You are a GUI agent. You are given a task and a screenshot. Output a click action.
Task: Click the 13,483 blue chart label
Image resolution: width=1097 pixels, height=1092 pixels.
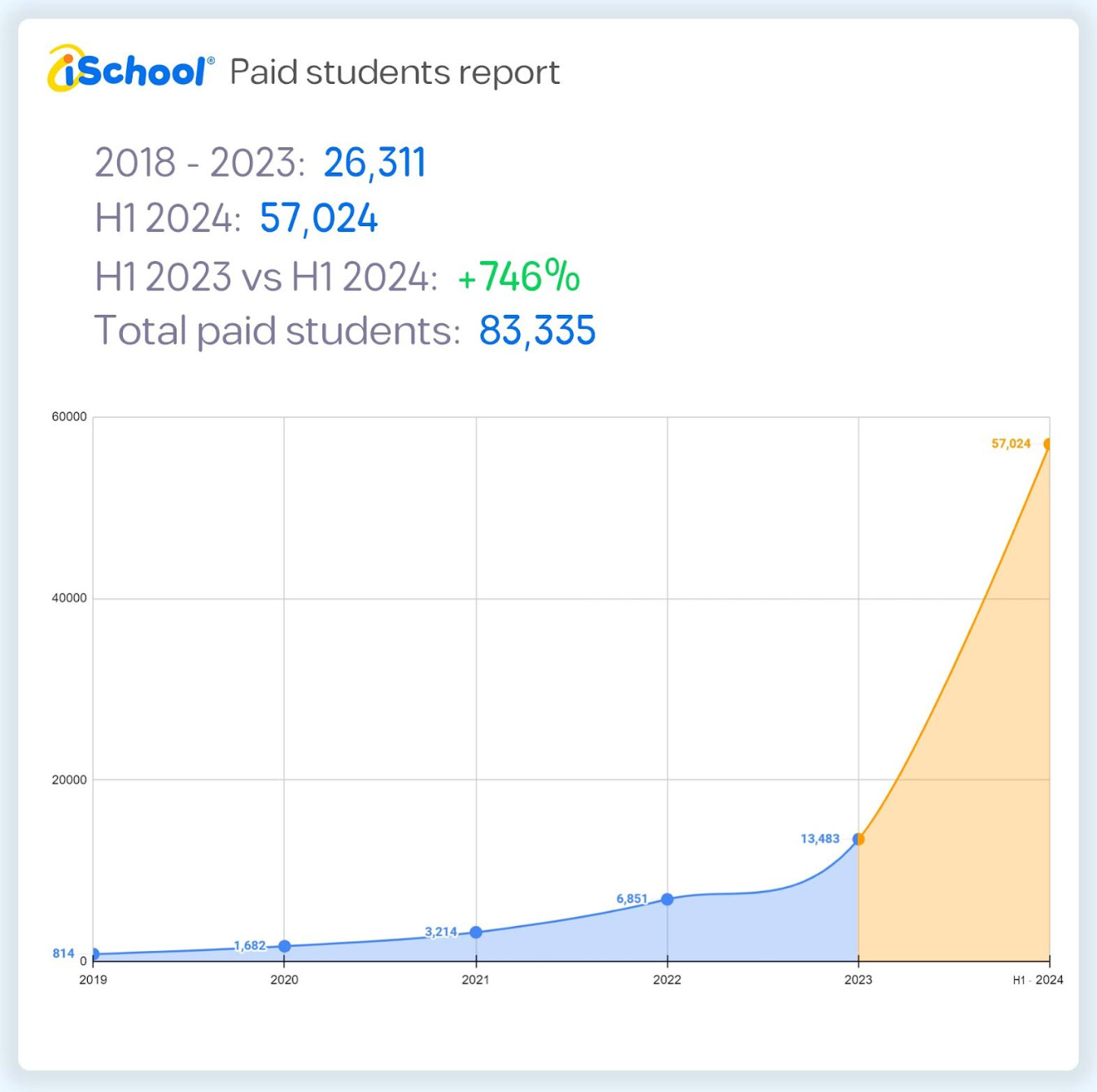point(819,839)
